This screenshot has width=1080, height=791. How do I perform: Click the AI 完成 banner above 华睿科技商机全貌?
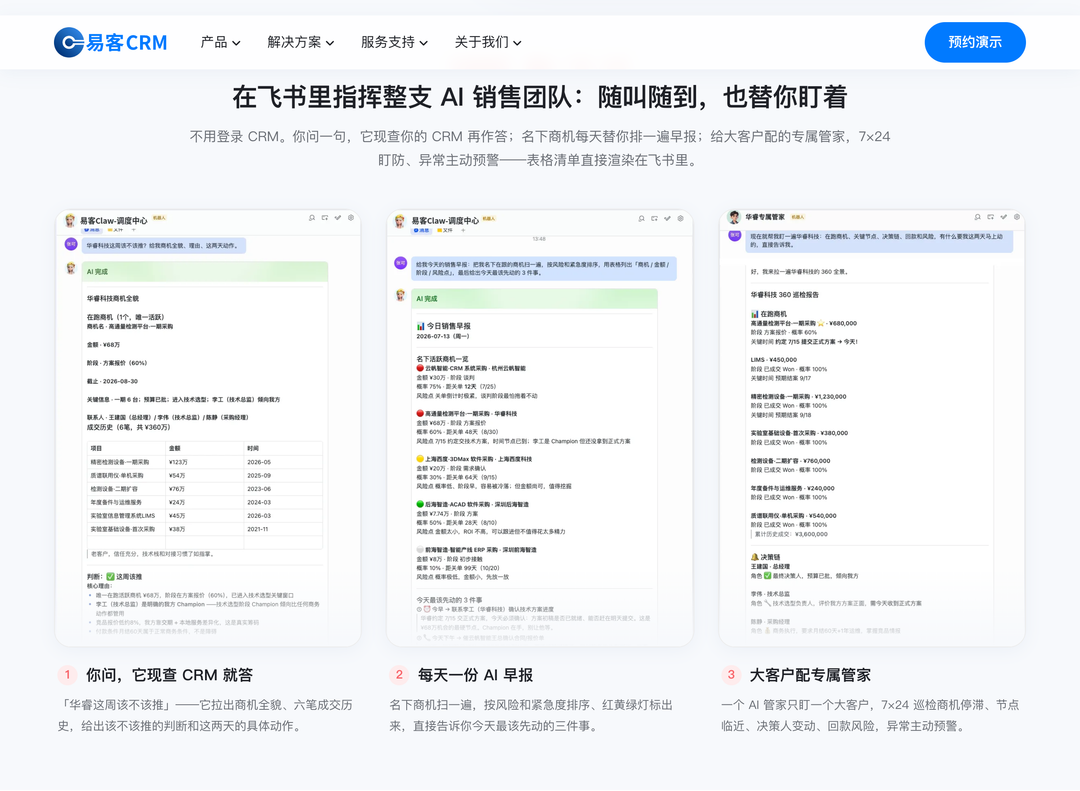(205, 271)
